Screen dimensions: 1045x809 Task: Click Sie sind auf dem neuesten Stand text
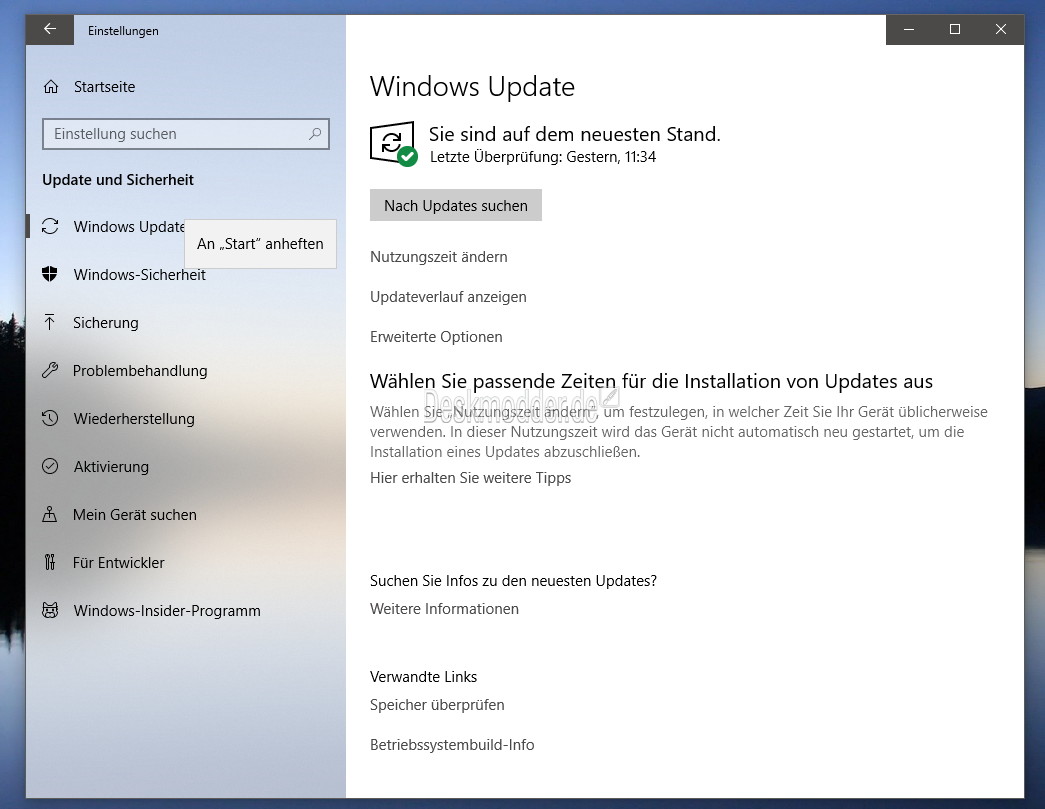(574, 134)
